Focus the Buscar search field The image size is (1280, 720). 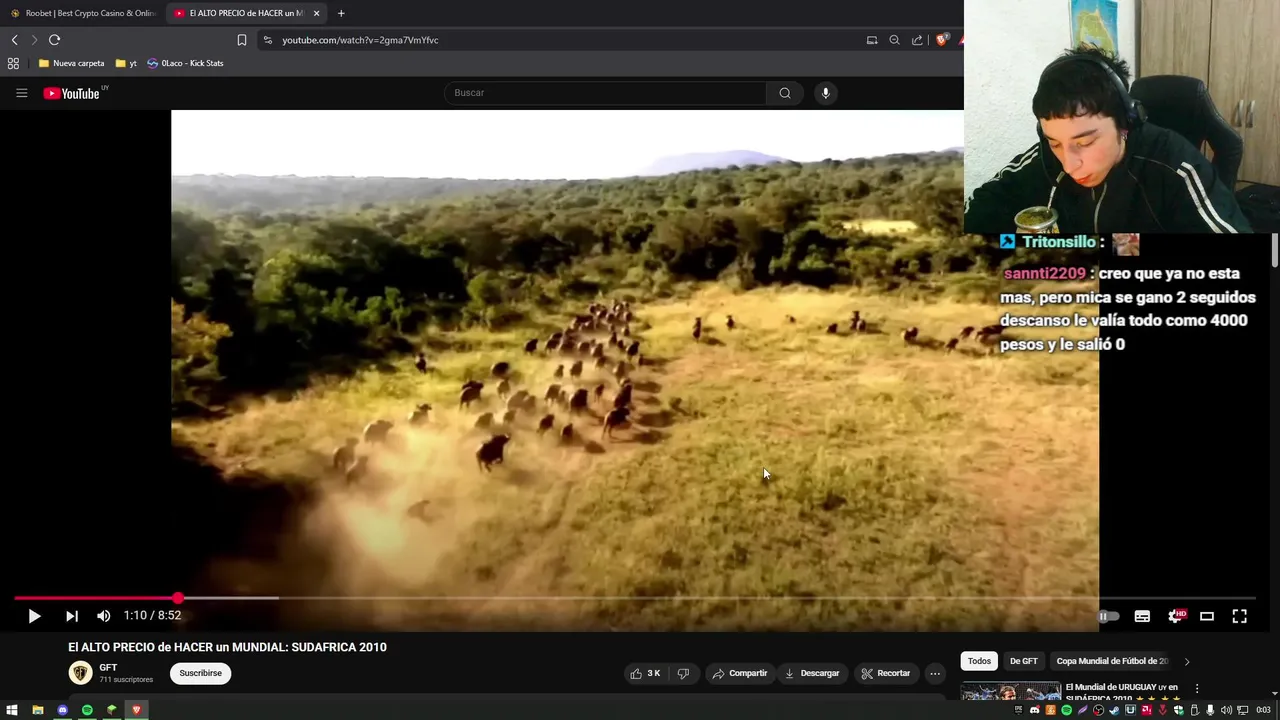click(x=605, y=93)
